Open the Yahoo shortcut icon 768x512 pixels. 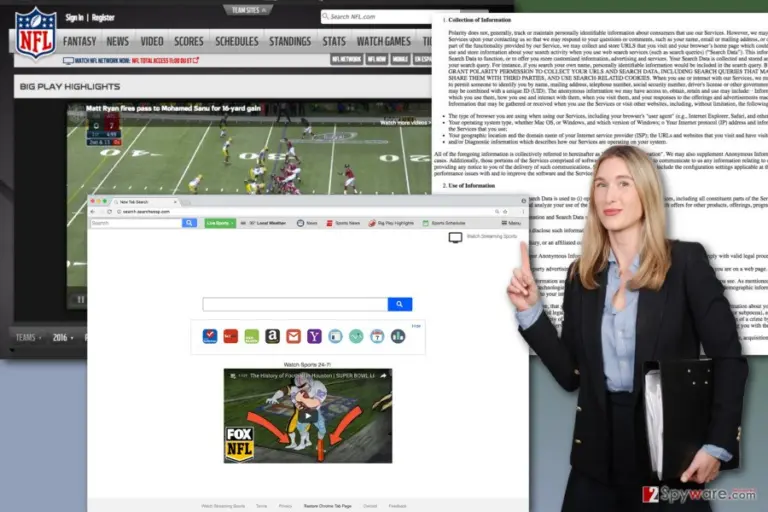pyautogui.click(x=314, y=336)
